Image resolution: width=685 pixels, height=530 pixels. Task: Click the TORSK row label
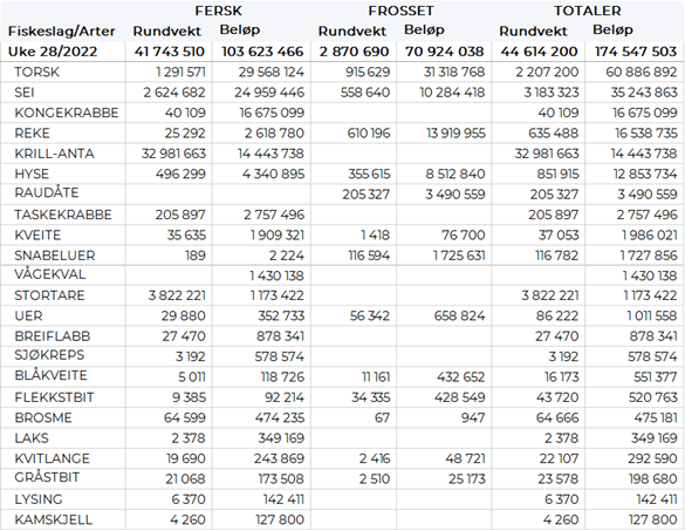pyautogui.click(x=35, y=72)
